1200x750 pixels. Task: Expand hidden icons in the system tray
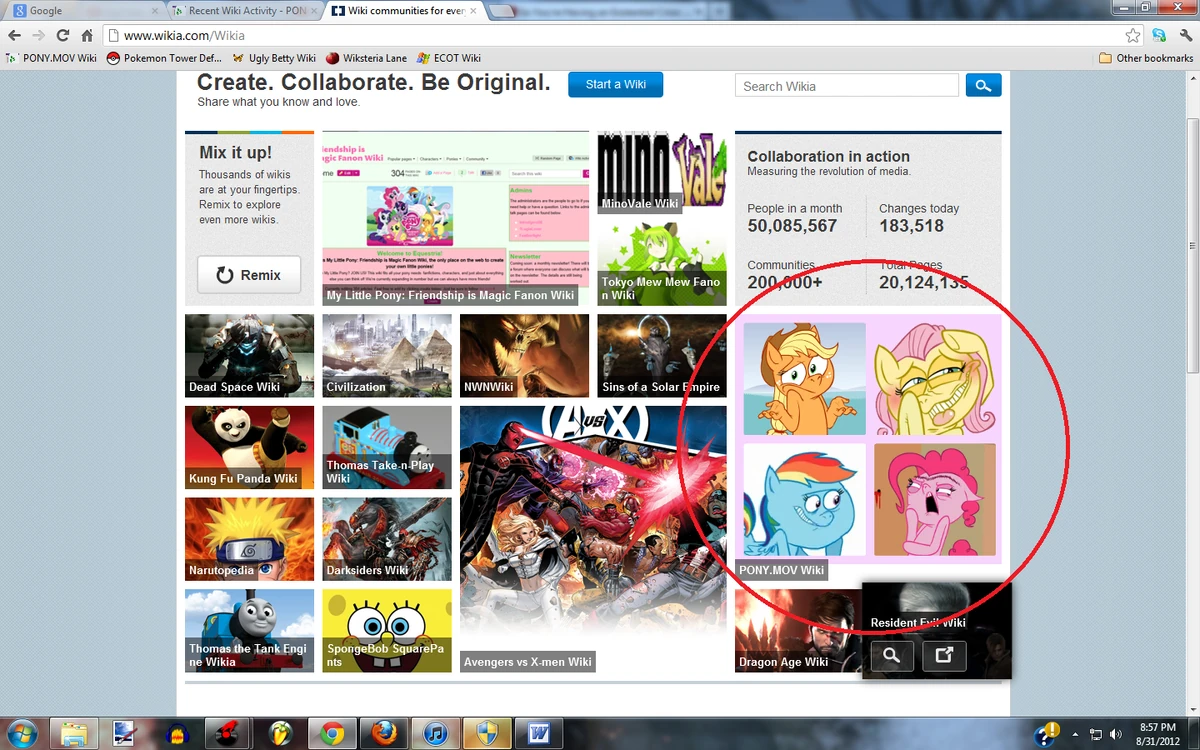[x=1076, y=733]
